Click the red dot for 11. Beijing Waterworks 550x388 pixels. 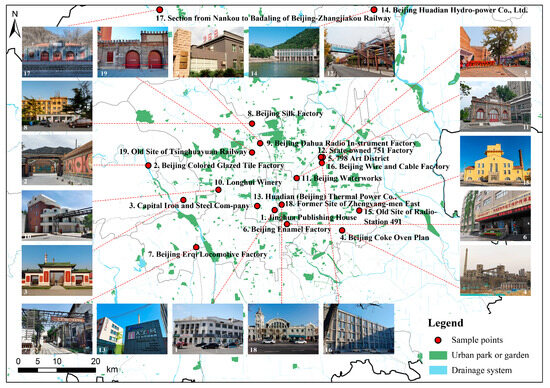point(297,178)
